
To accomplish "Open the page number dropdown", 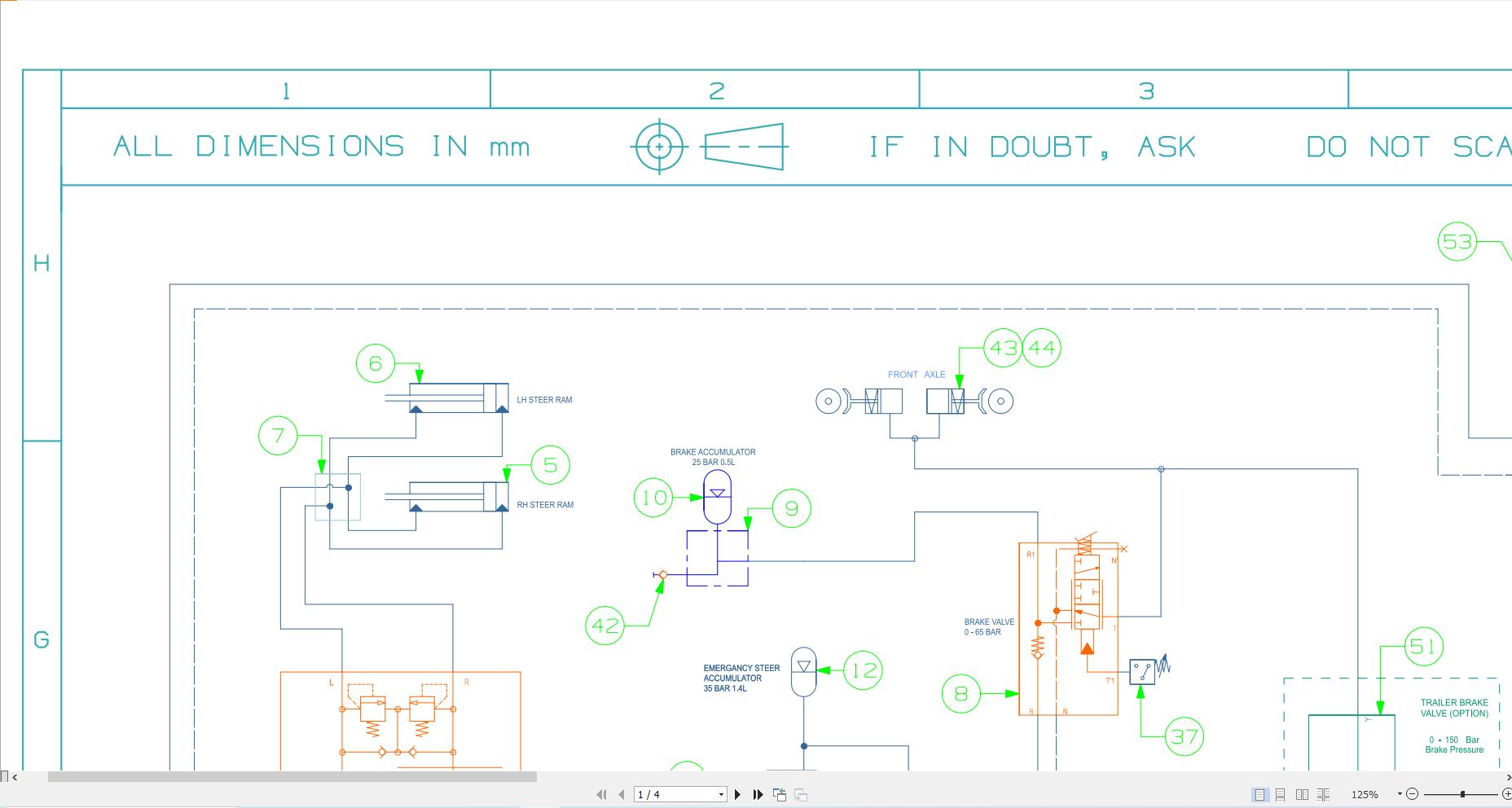I will (x=721, y=794).
